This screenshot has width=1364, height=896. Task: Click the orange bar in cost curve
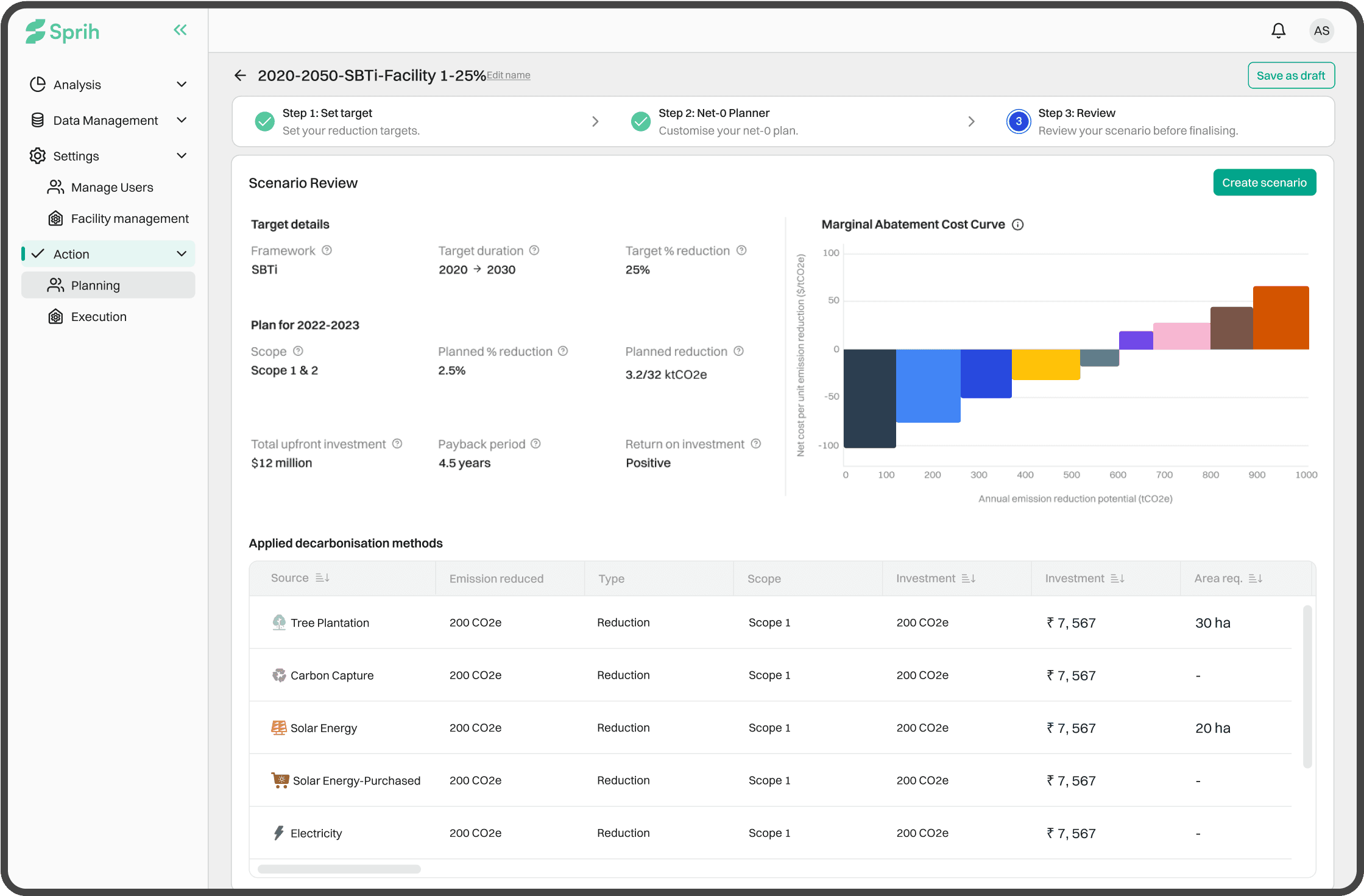pyautogui.click(x=1281, y=317)
